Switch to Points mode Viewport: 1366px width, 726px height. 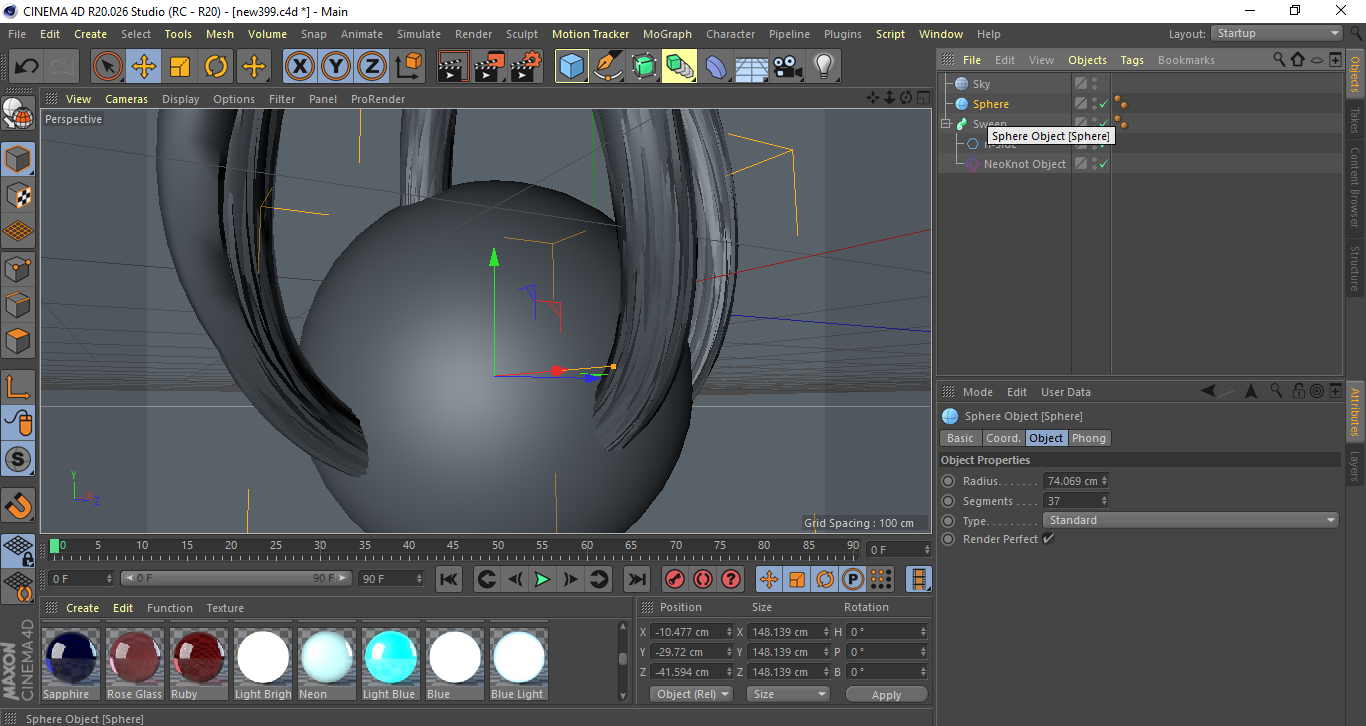click(x=18, y=269)
